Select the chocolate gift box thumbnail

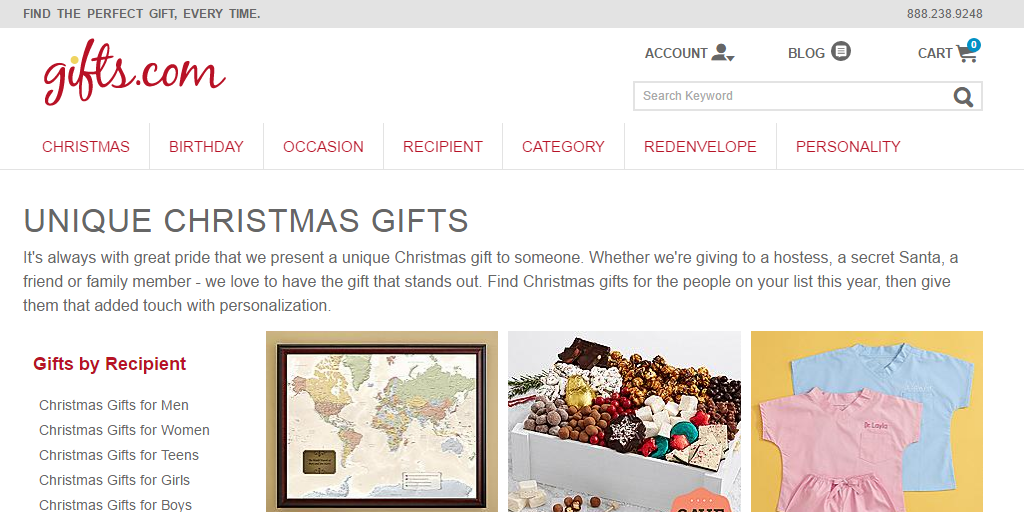(624, 422)
